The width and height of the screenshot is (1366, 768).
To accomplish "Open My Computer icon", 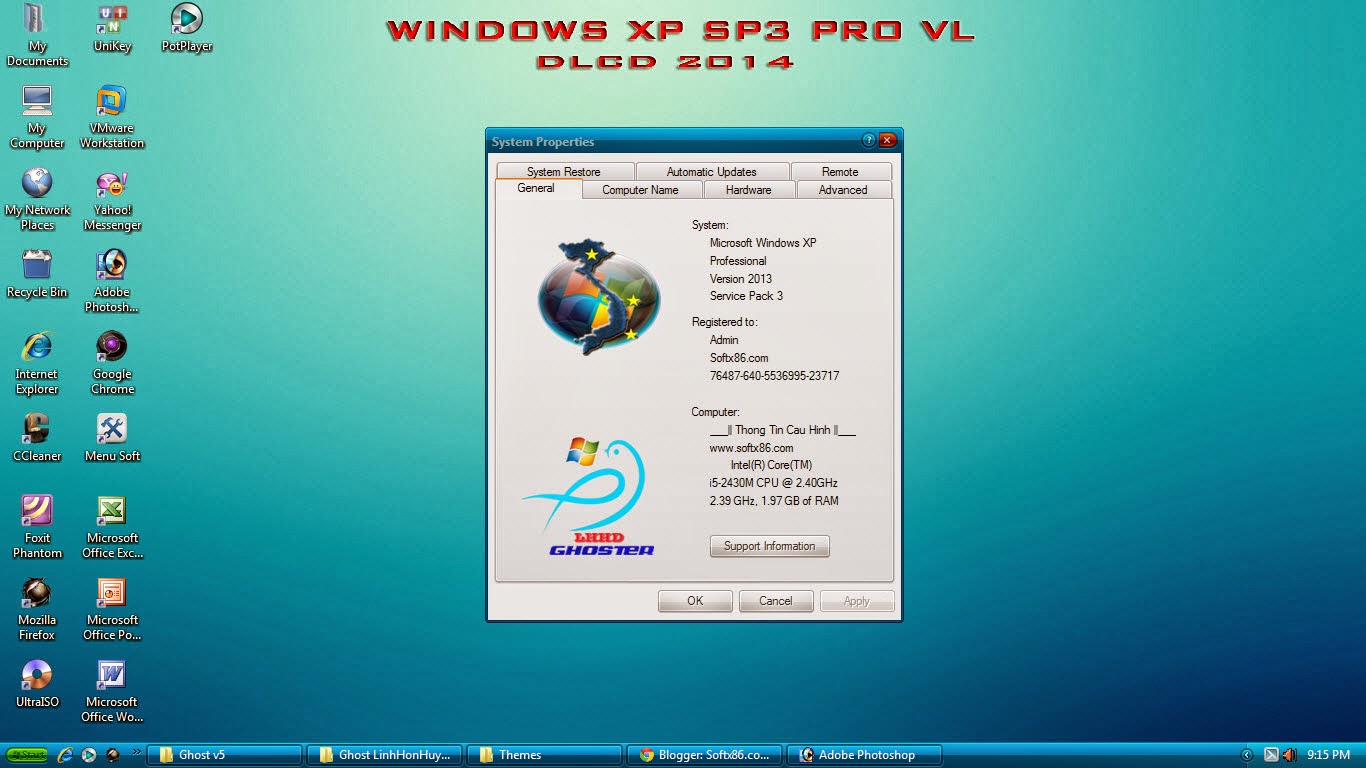I will coord(37,117).
